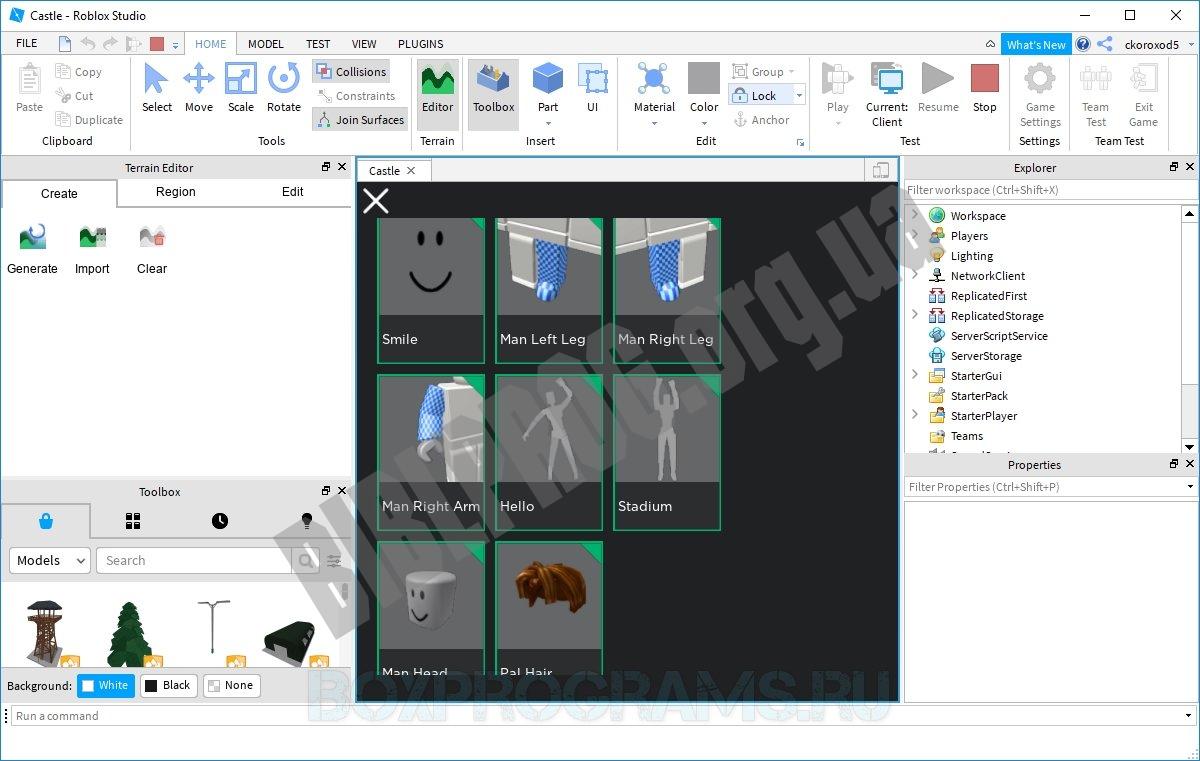This screenshot has height=761, width=1200.
Task: Toggle Join Surfaces
Action: pyautogui.click(x=360, y=120)
